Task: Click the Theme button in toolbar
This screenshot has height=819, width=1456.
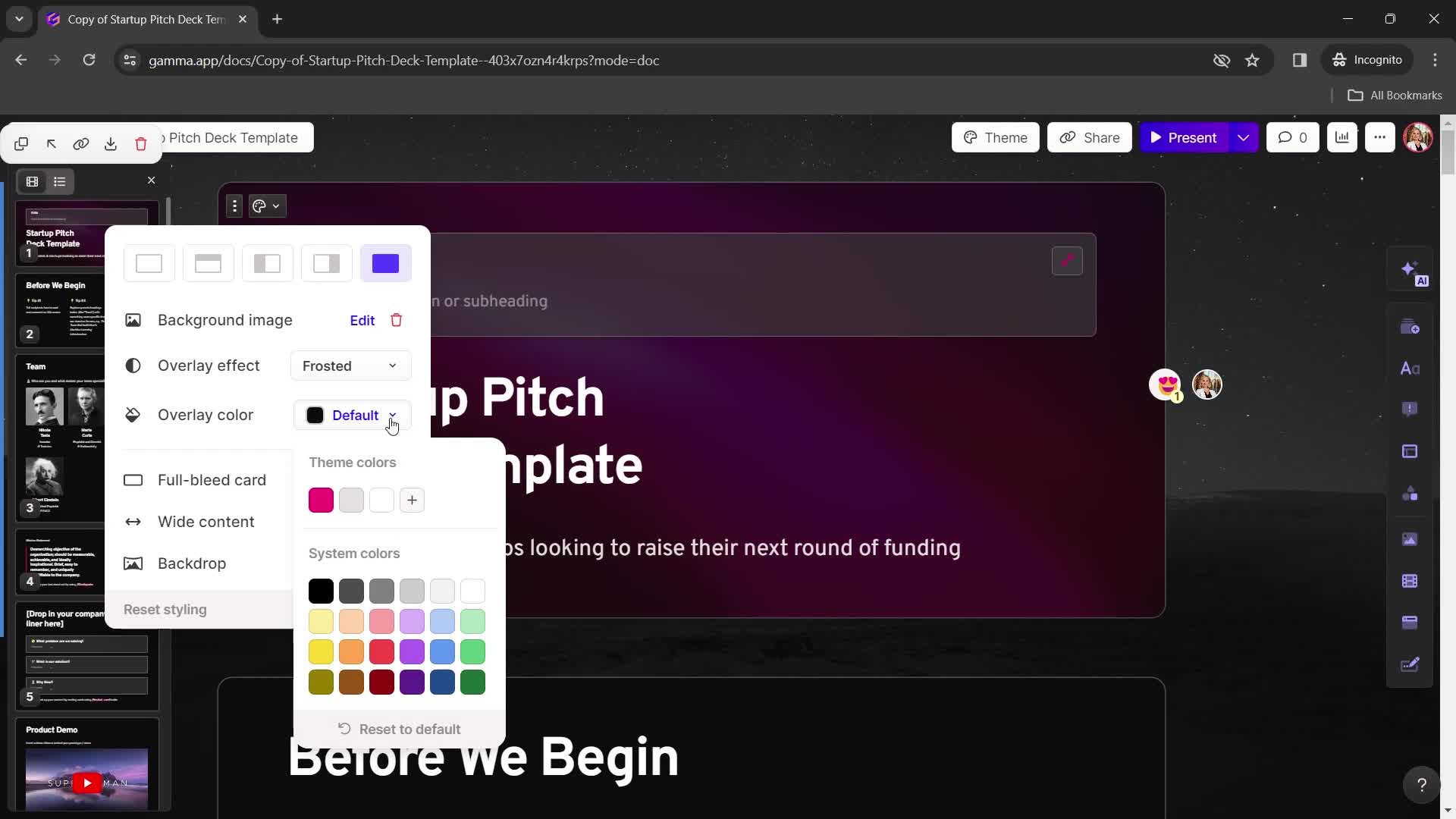Action: [x=994, y=137]
